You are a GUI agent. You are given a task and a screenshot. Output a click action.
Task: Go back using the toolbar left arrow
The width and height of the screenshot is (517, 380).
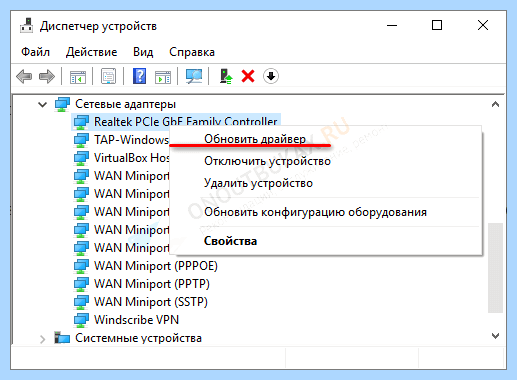24,76
